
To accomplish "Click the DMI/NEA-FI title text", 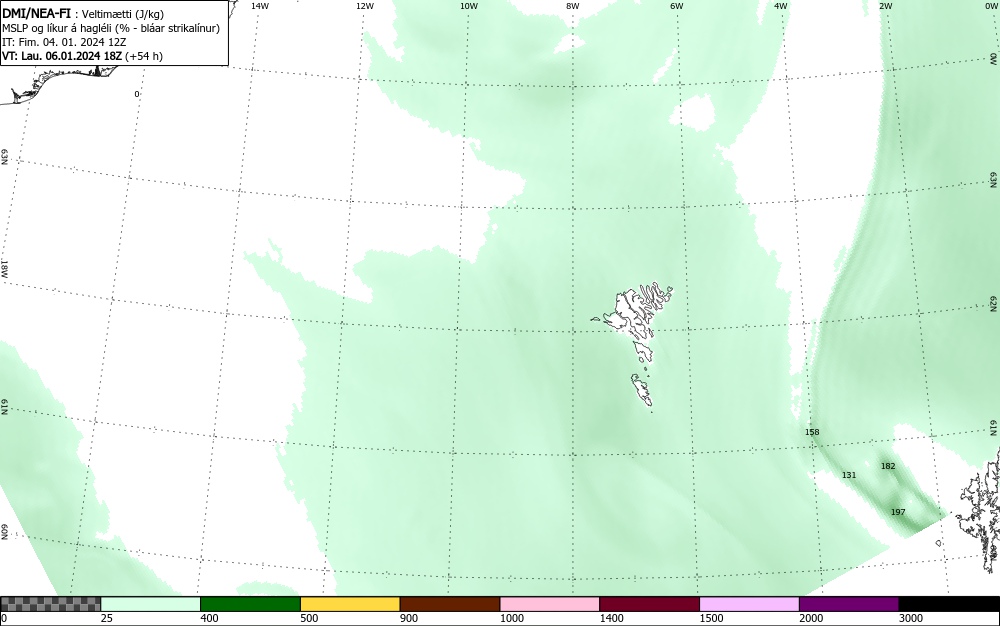I will point(36,13).
